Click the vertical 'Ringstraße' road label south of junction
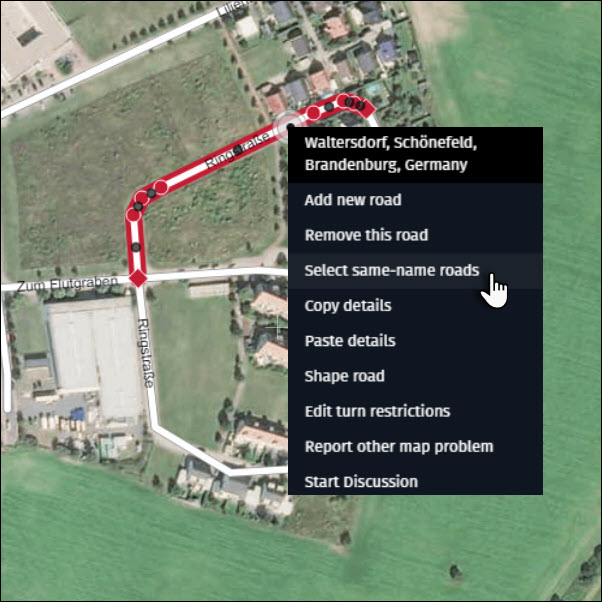 [146, 353]
